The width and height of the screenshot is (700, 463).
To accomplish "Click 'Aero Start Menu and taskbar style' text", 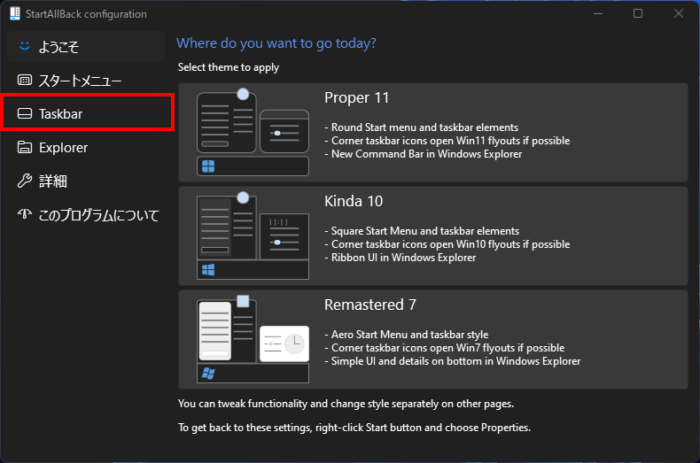I will pyautogui.click(x=409, y=334).
